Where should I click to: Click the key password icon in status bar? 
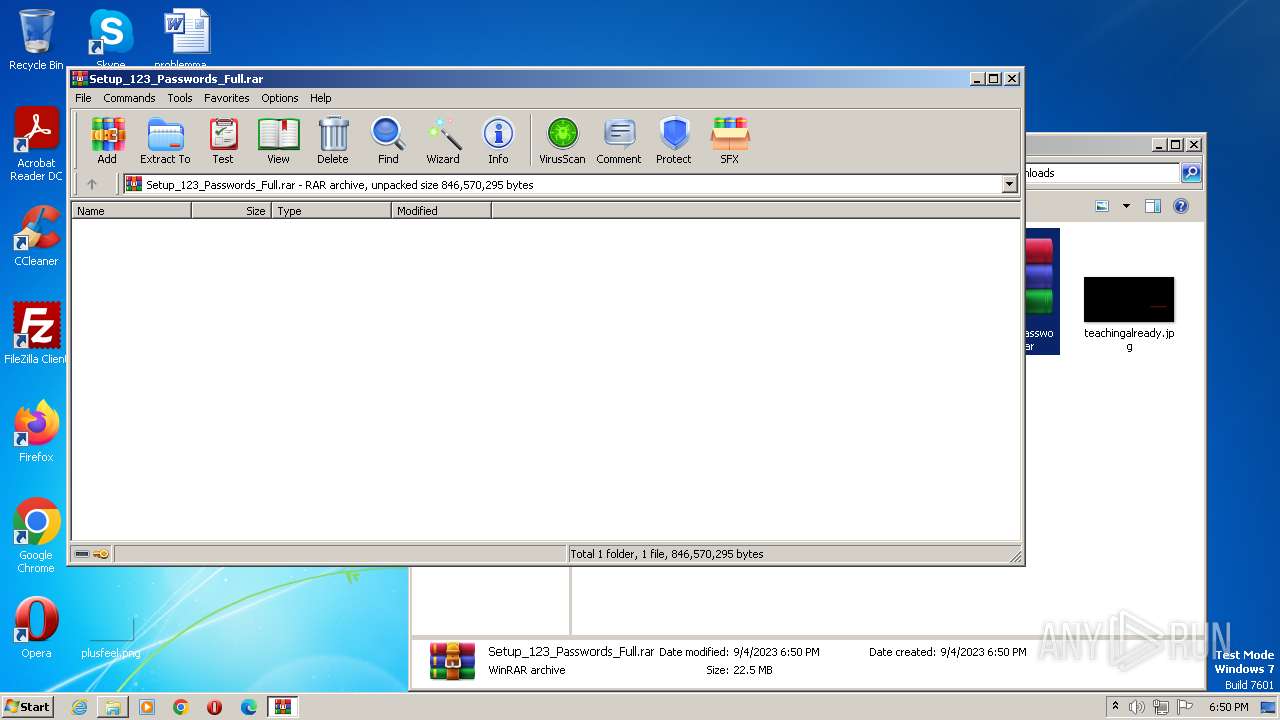pos(101,554)
